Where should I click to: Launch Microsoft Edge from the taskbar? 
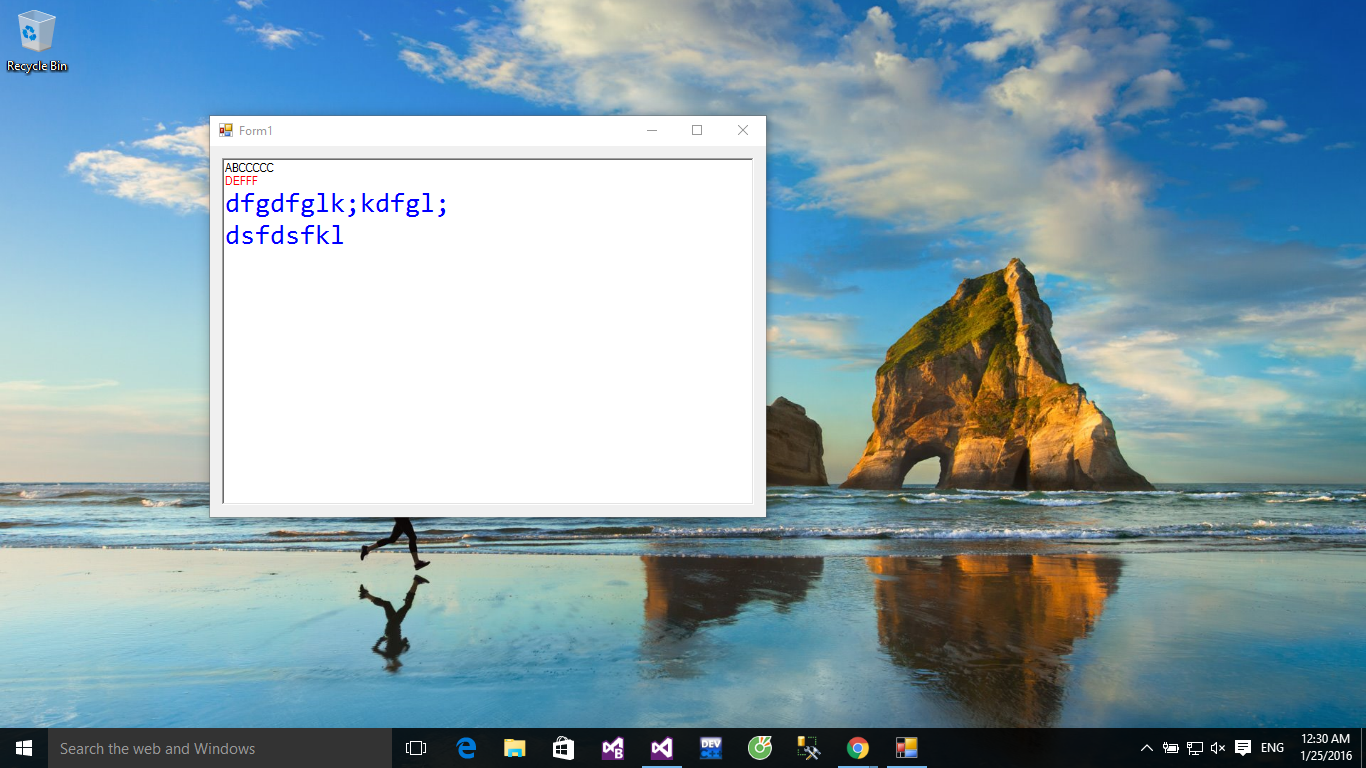pos(466,748)
